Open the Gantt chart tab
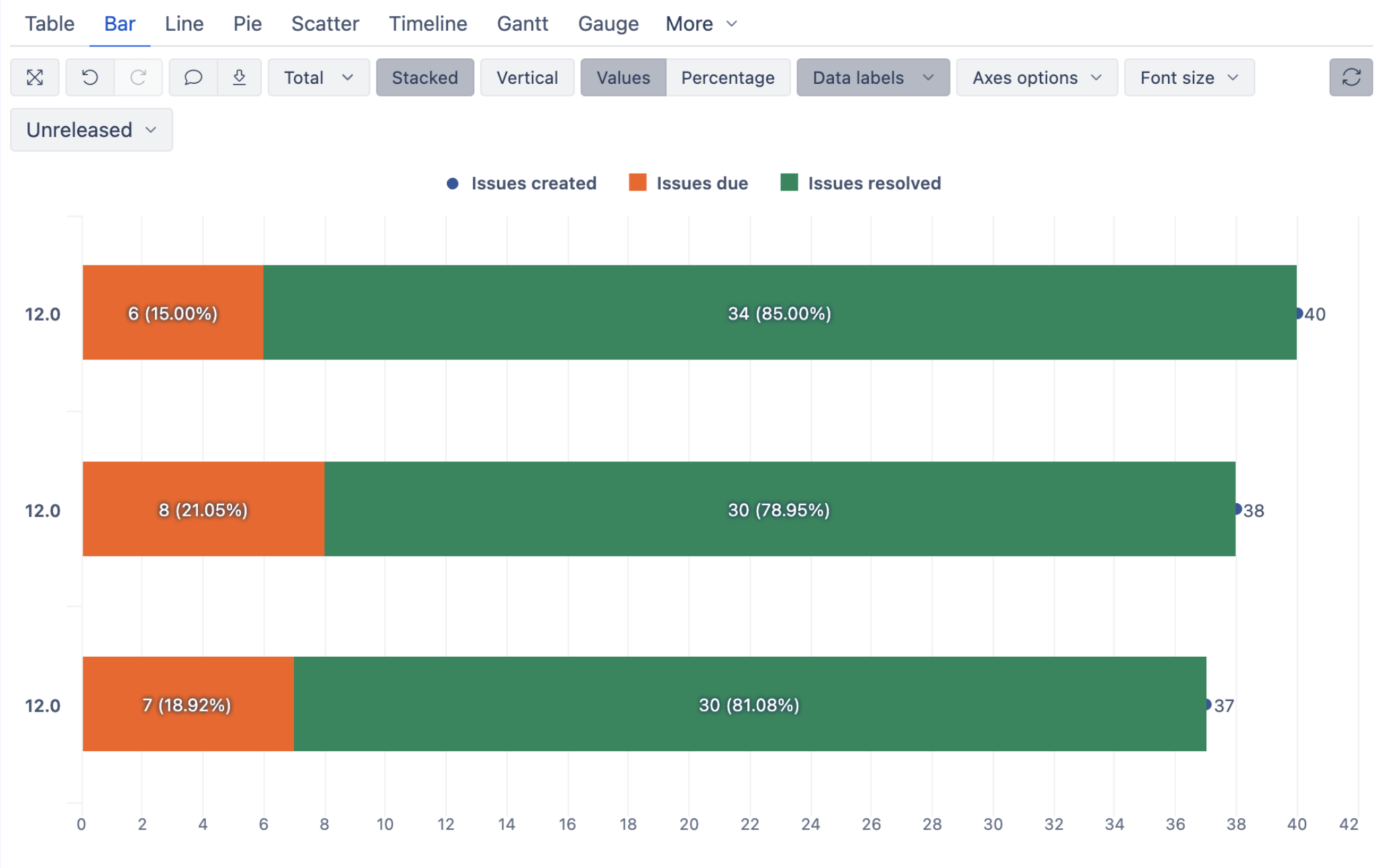 (x=522, y=24)
